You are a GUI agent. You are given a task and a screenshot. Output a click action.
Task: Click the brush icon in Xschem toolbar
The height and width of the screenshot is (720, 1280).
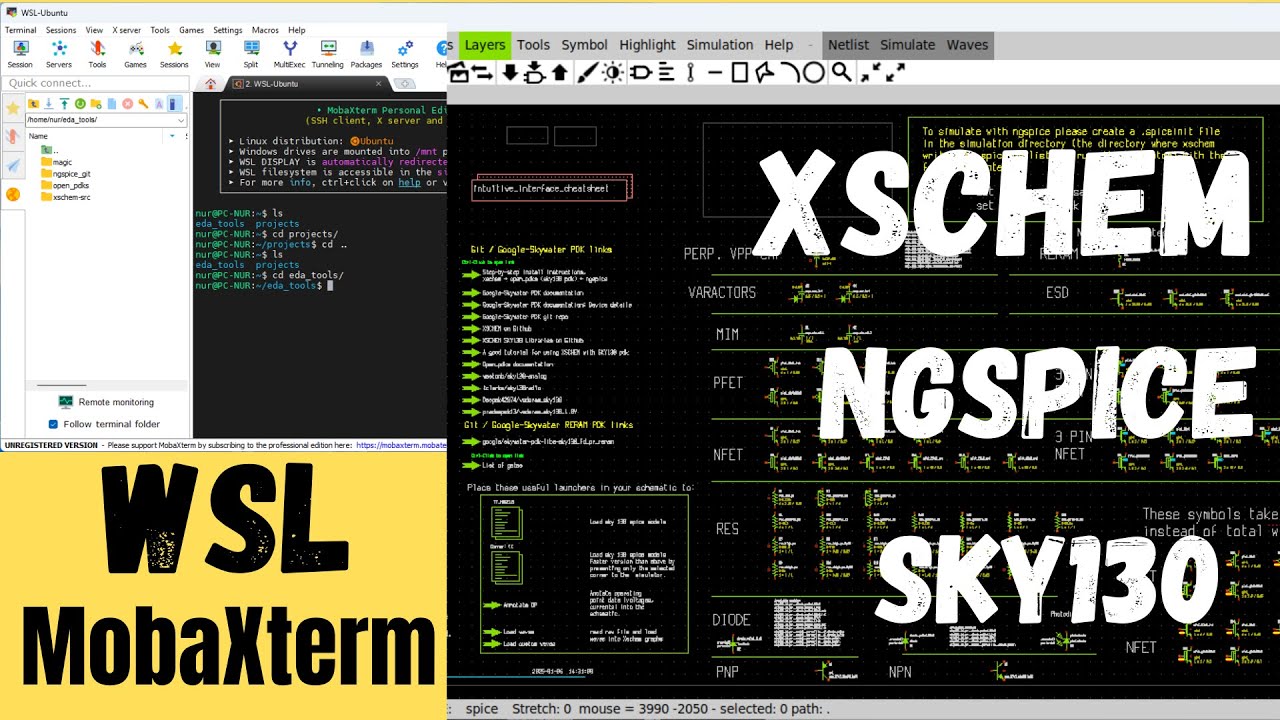[x=587, y=72]
